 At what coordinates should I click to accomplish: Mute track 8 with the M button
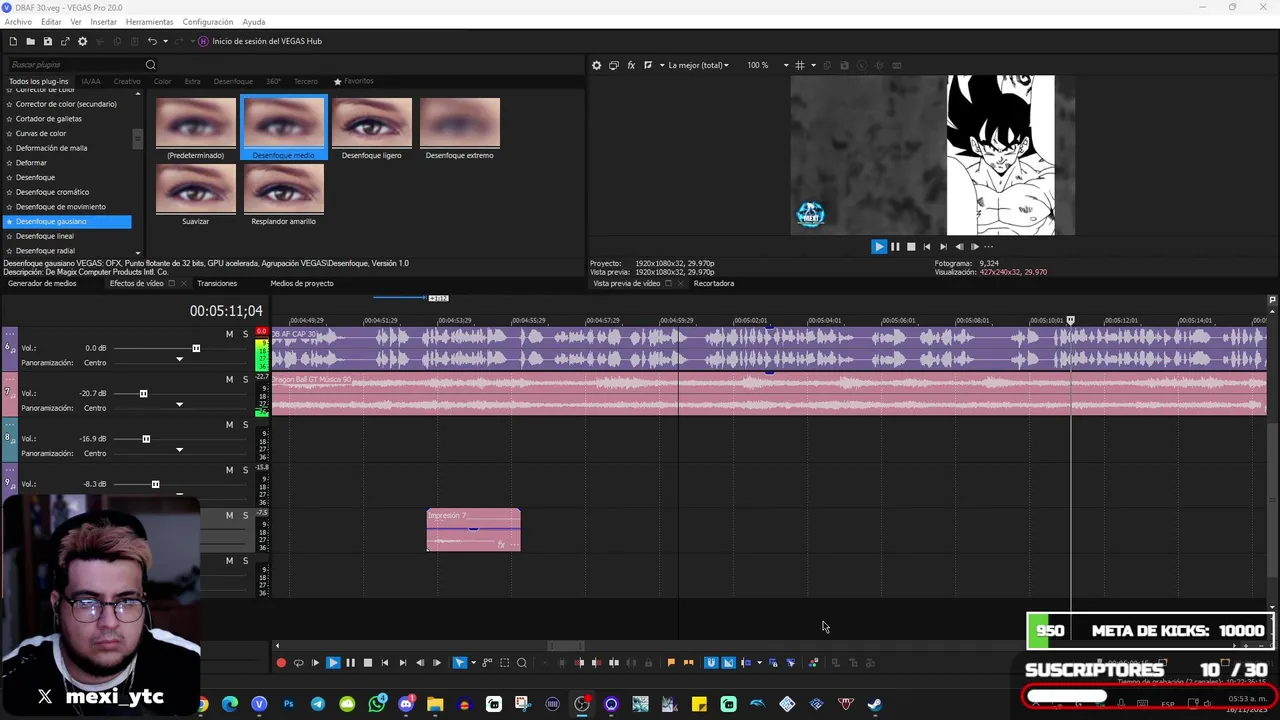coord(229,424)
